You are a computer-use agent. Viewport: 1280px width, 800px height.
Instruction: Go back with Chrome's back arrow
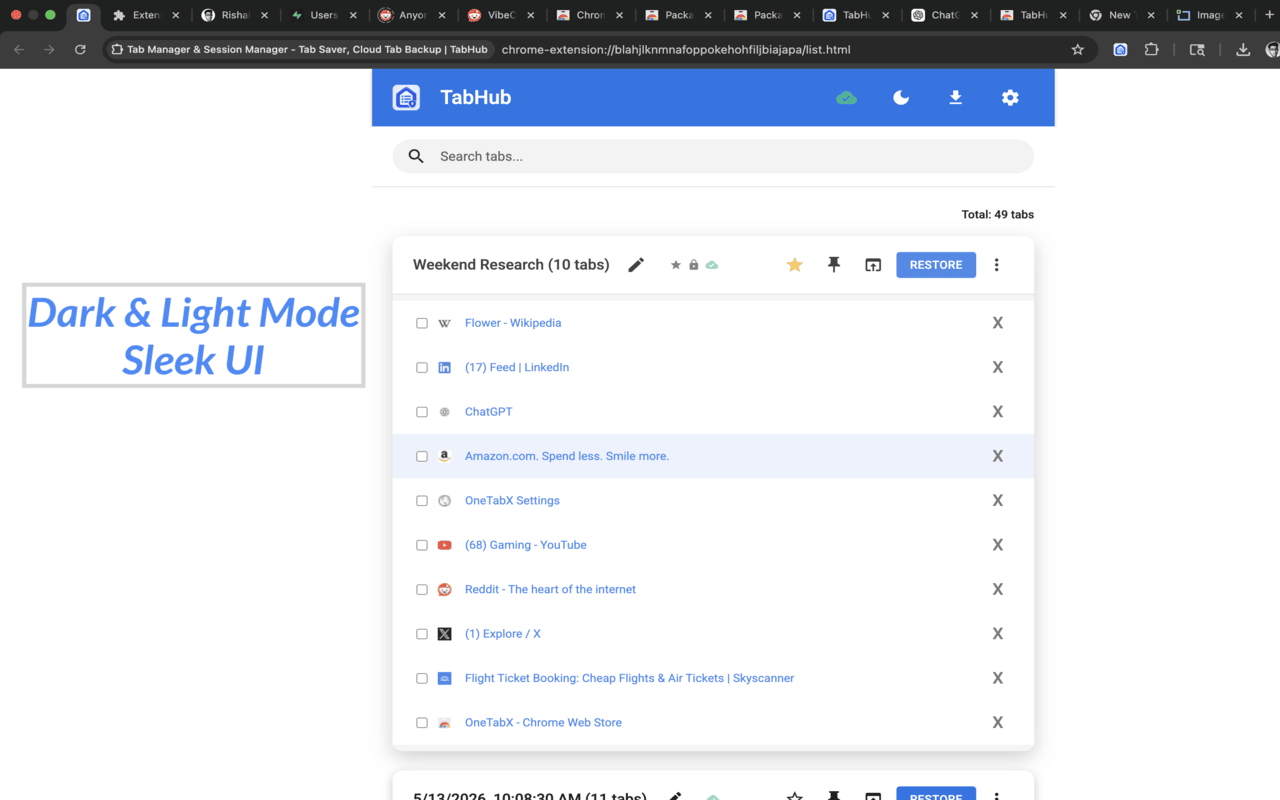click(19, 49)
